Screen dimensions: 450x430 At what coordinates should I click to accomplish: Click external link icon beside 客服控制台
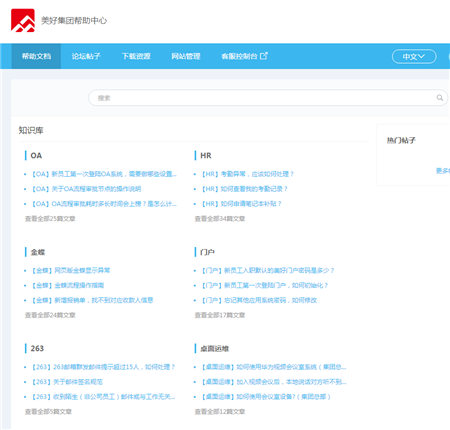pos(264,56)
